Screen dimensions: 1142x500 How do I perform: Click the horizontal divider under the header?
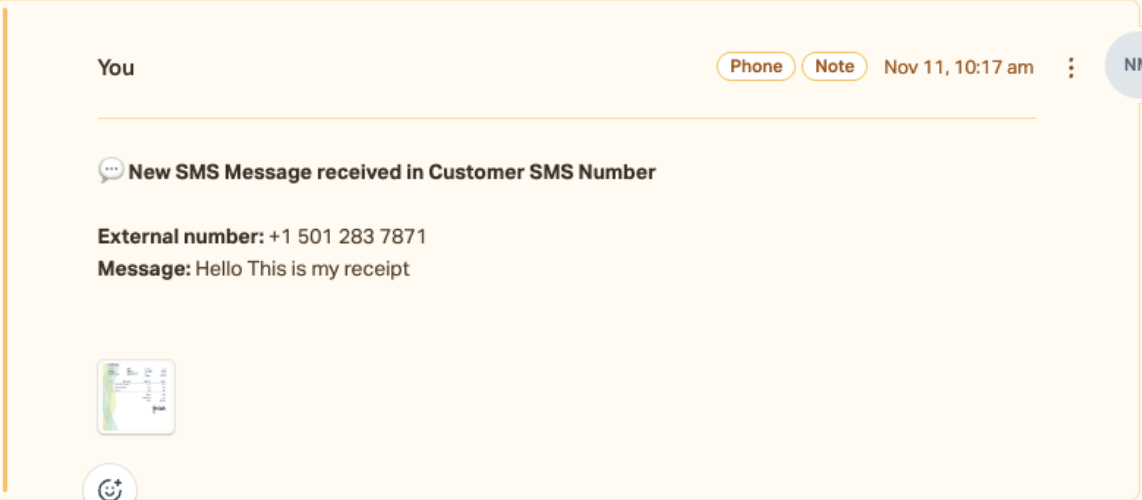[x=567, y=118]
